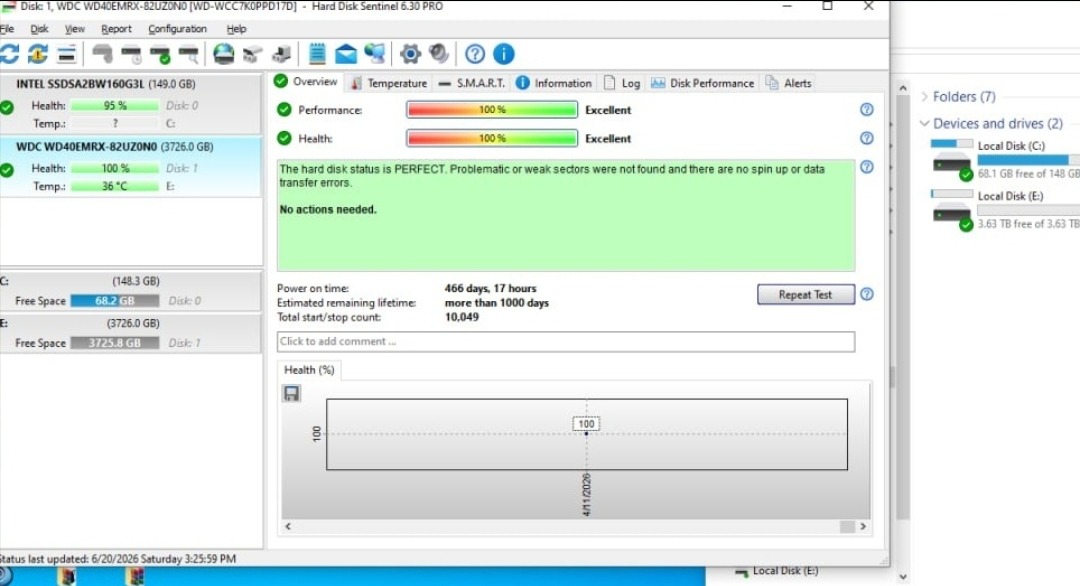Click the Explorer scrollbar down arrow

(903, 577)
